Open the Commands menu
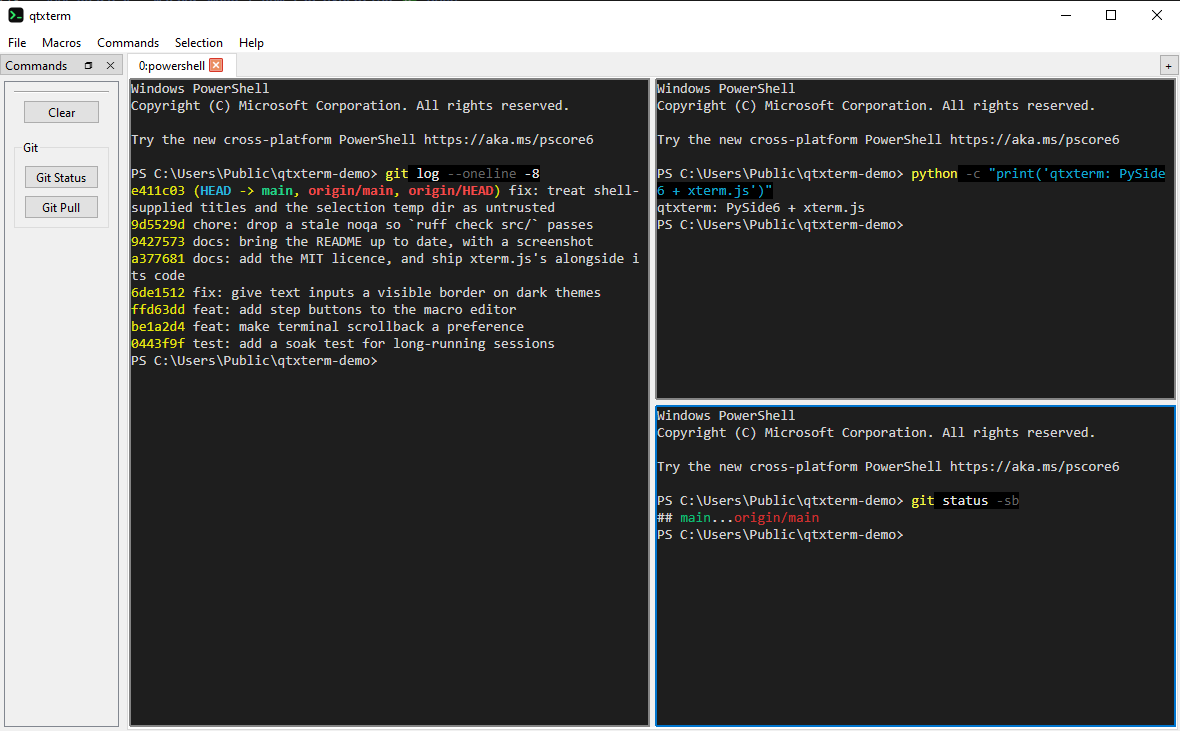 tap(128, 43)
